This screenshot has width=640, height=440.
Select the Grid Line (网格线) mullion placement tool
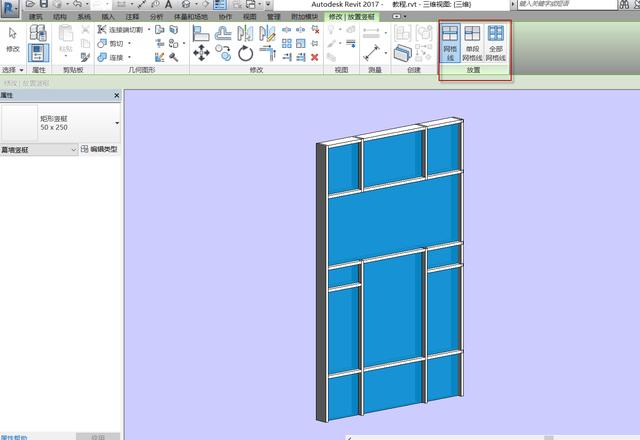[x=450, y=43]
